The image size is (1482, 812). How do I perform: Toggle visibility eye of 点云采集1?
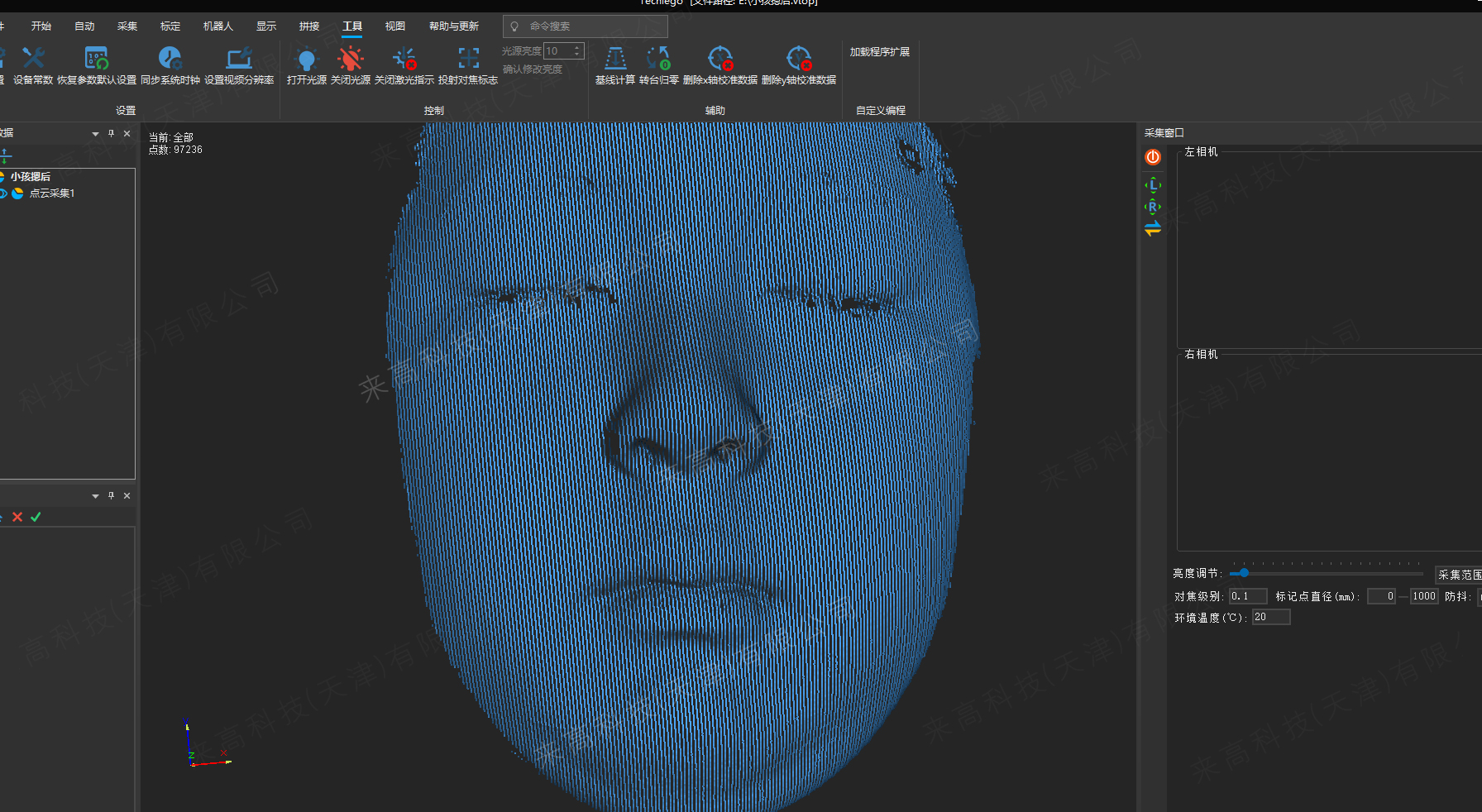[x=3, y=193]
